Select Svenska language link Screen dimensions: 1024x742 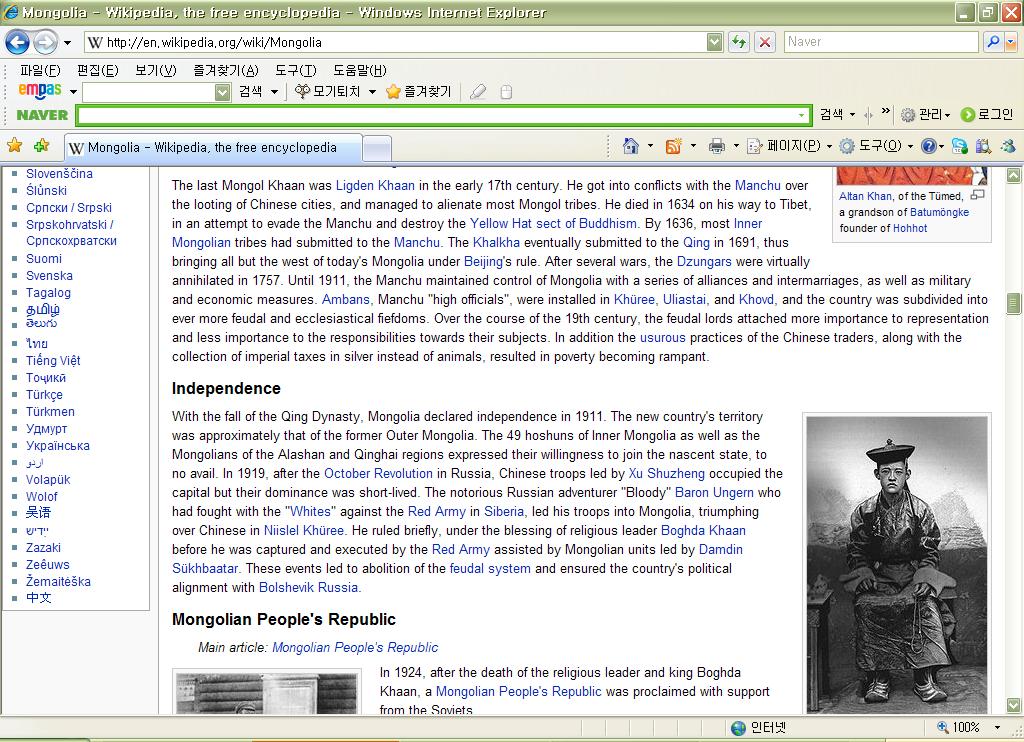click(49, 276)
